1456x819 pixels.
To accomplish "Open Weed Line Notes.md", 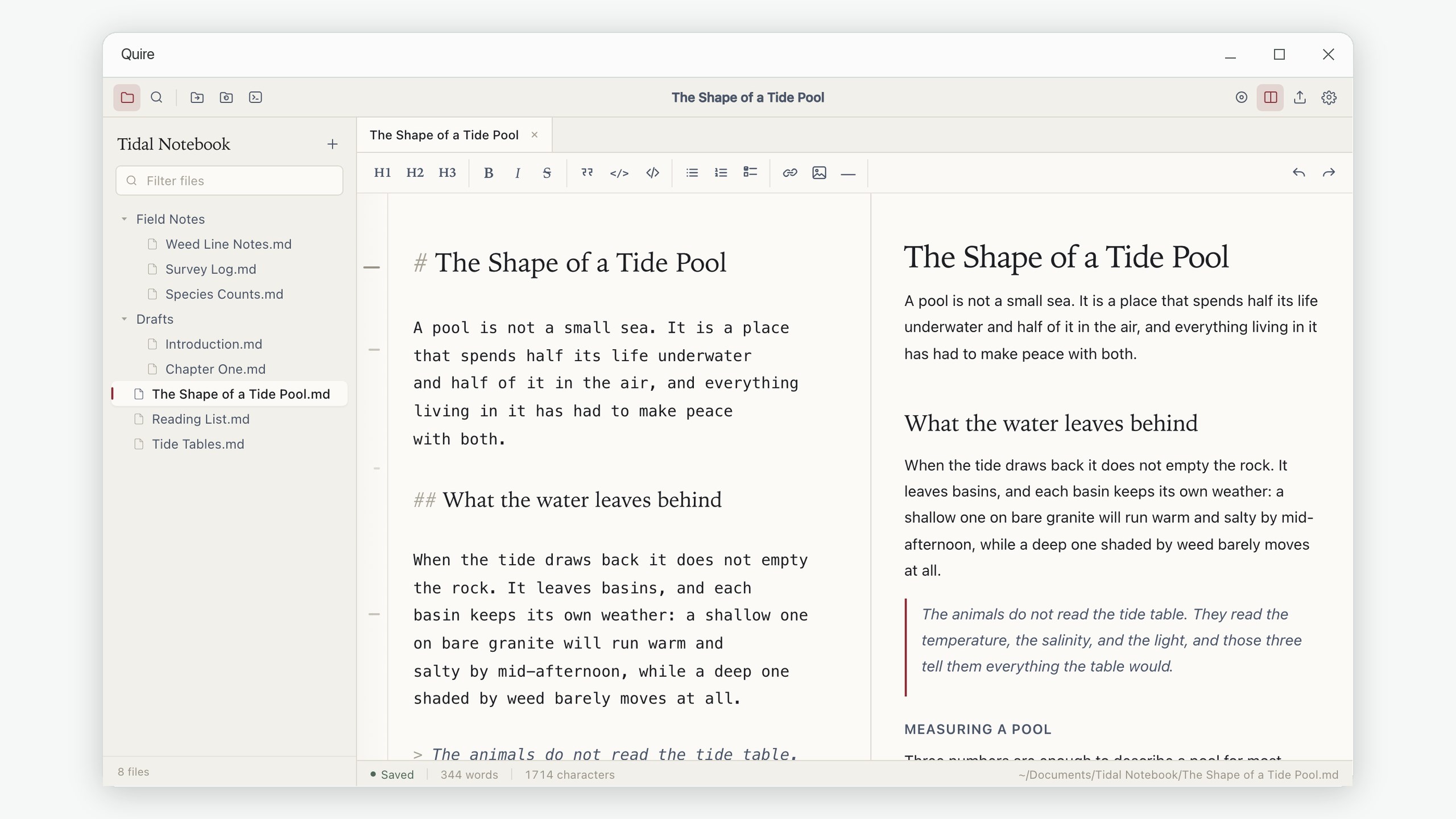I will click(229, 244).
